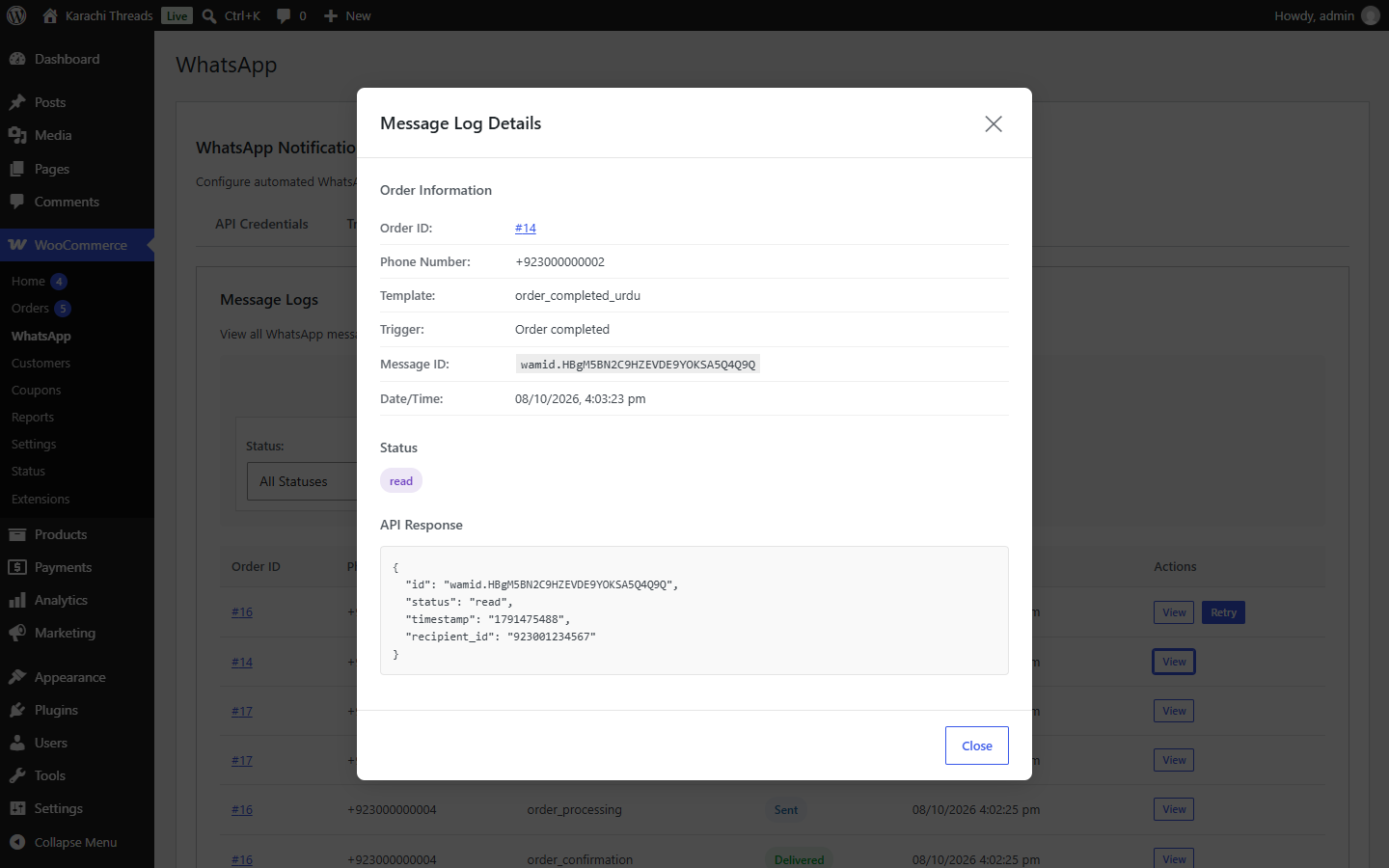Click the admin avatar icon
Screen dimensions: 1389x868
(1370, 15)
